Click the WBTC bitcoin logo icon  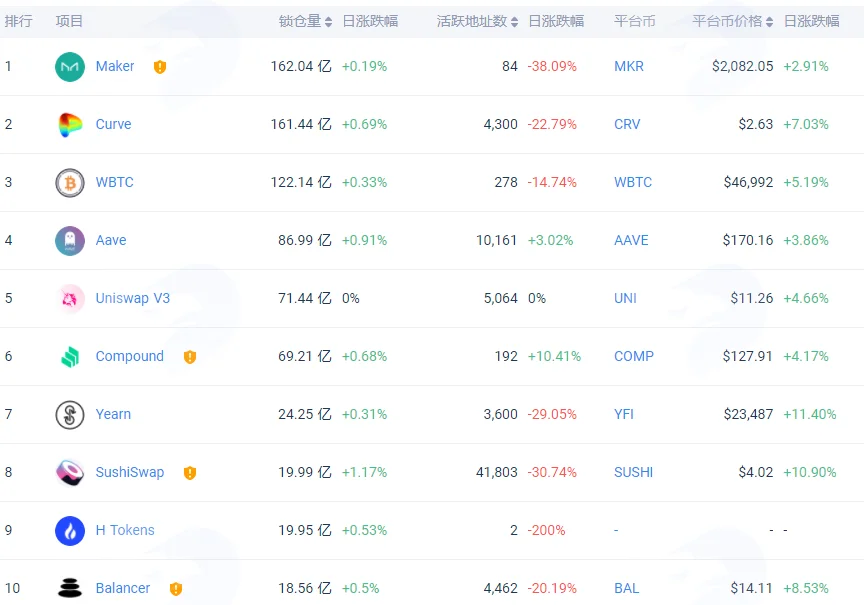pyautogui.click(x=70, y=182)
